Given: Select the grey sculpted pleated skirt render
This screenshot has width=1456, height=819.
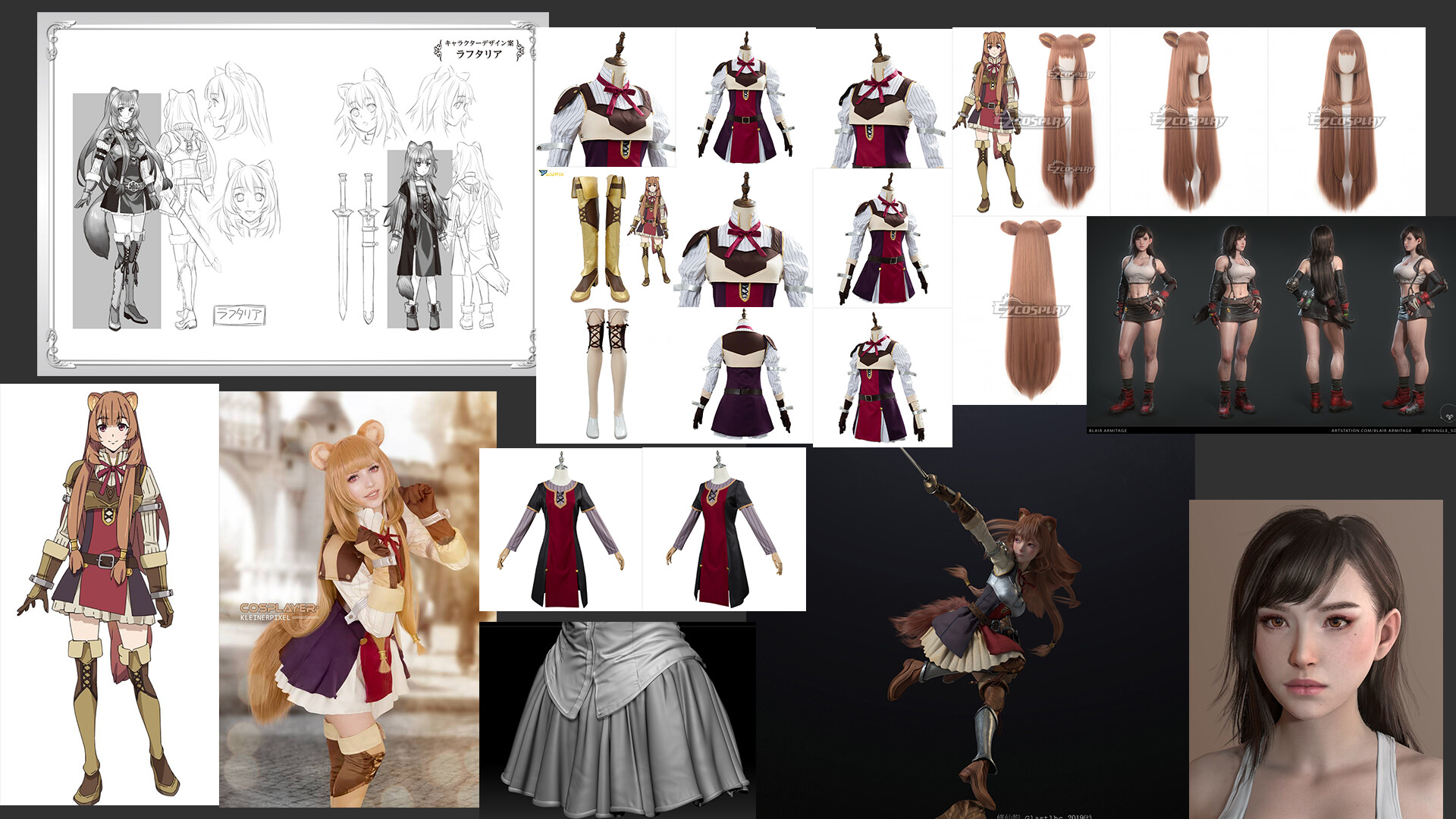Looking at the screenshot, I should 617,720.
